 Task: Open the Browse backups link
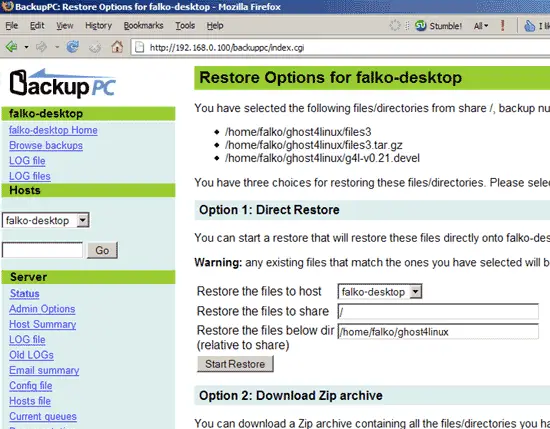46,145
